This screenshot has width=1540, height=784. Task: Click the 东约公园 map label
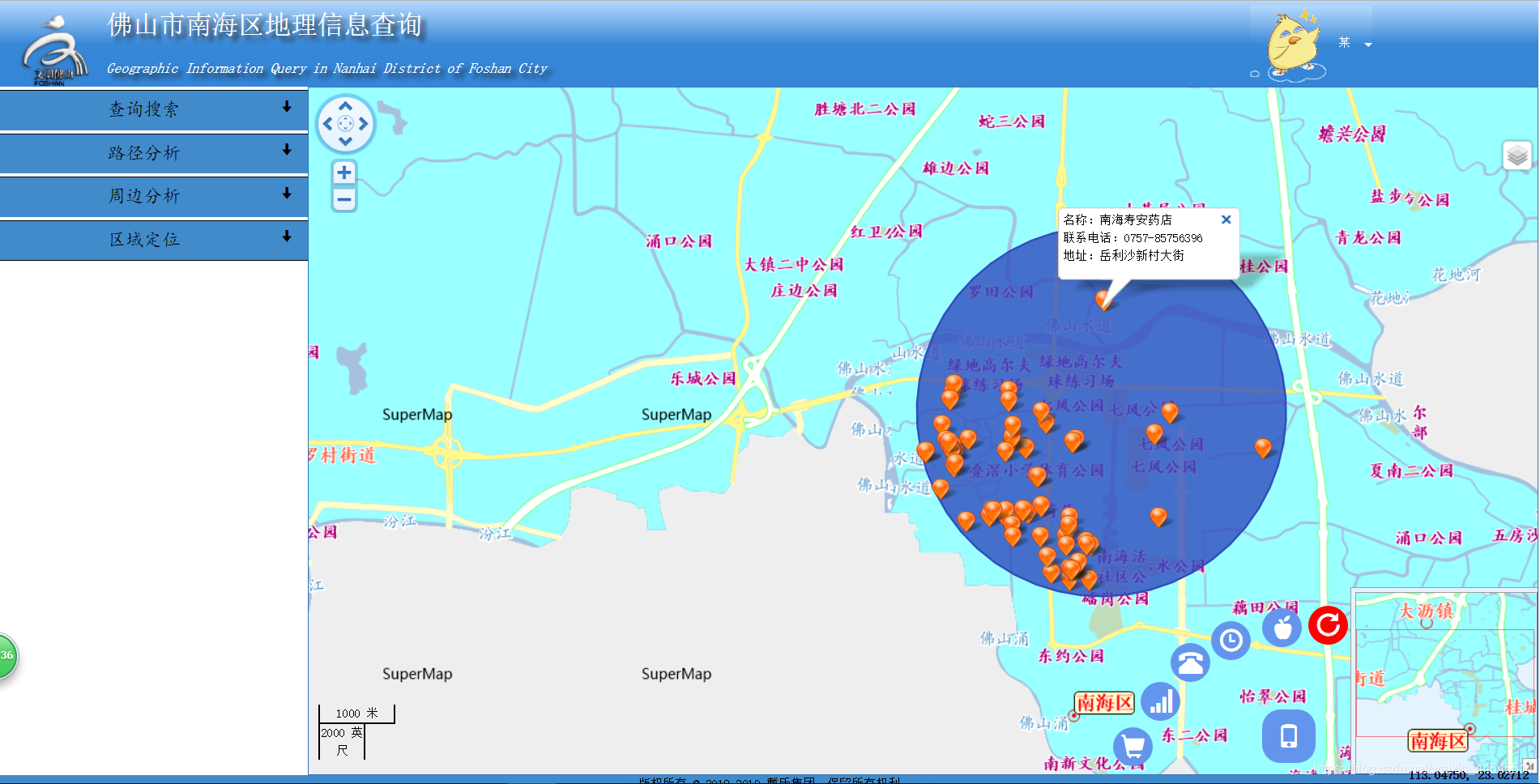(x=1071, y=655)
